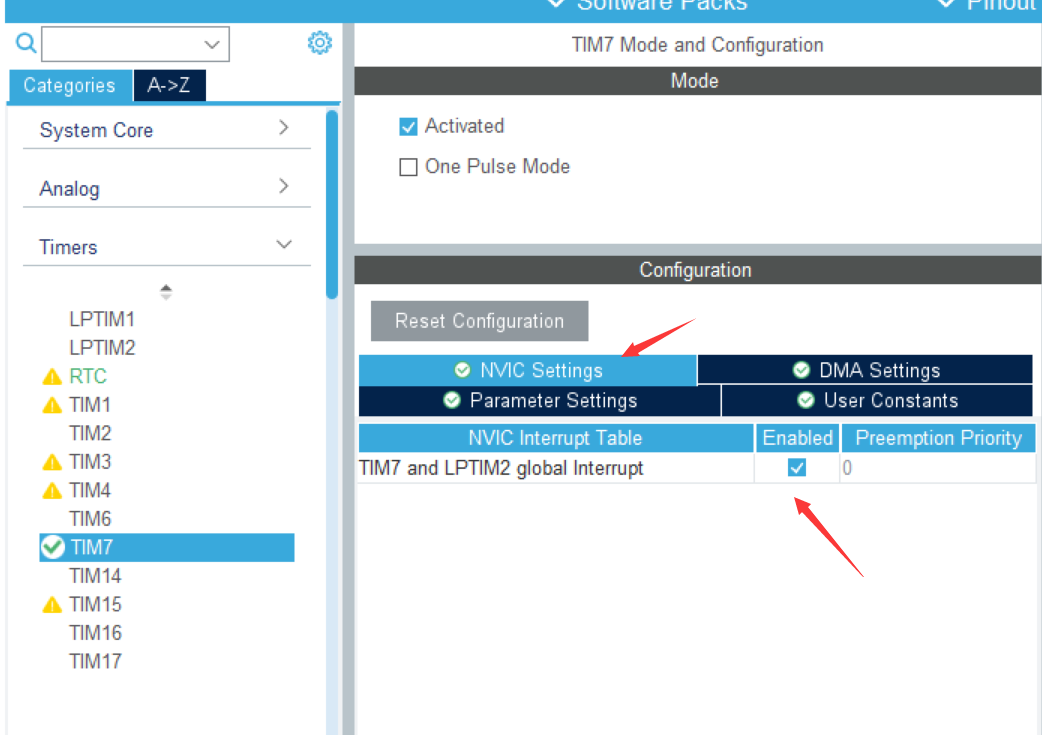
Task: Open the Parameter Settings tab
Action: click(540, 401)
